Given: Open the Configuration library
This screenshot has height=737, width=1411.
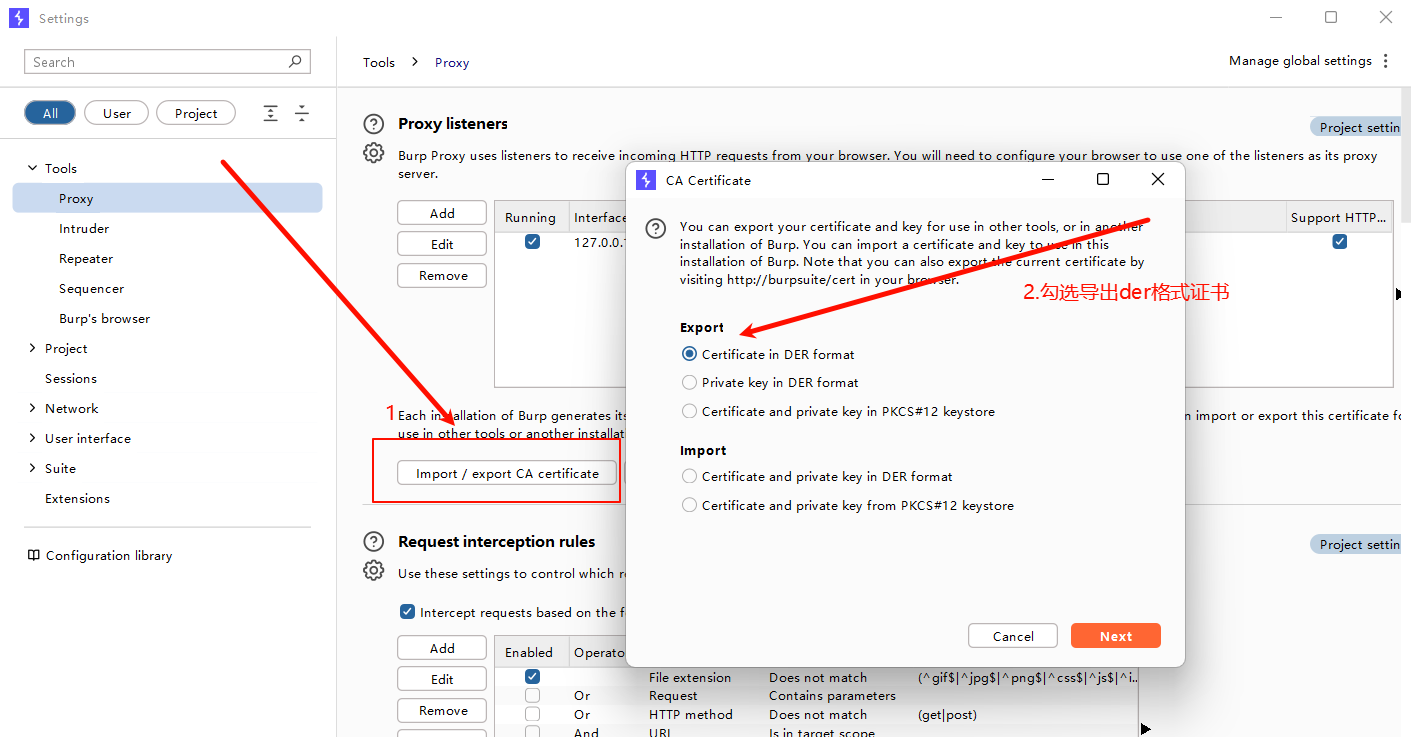Looking at the screenshot, I should 109,555.
